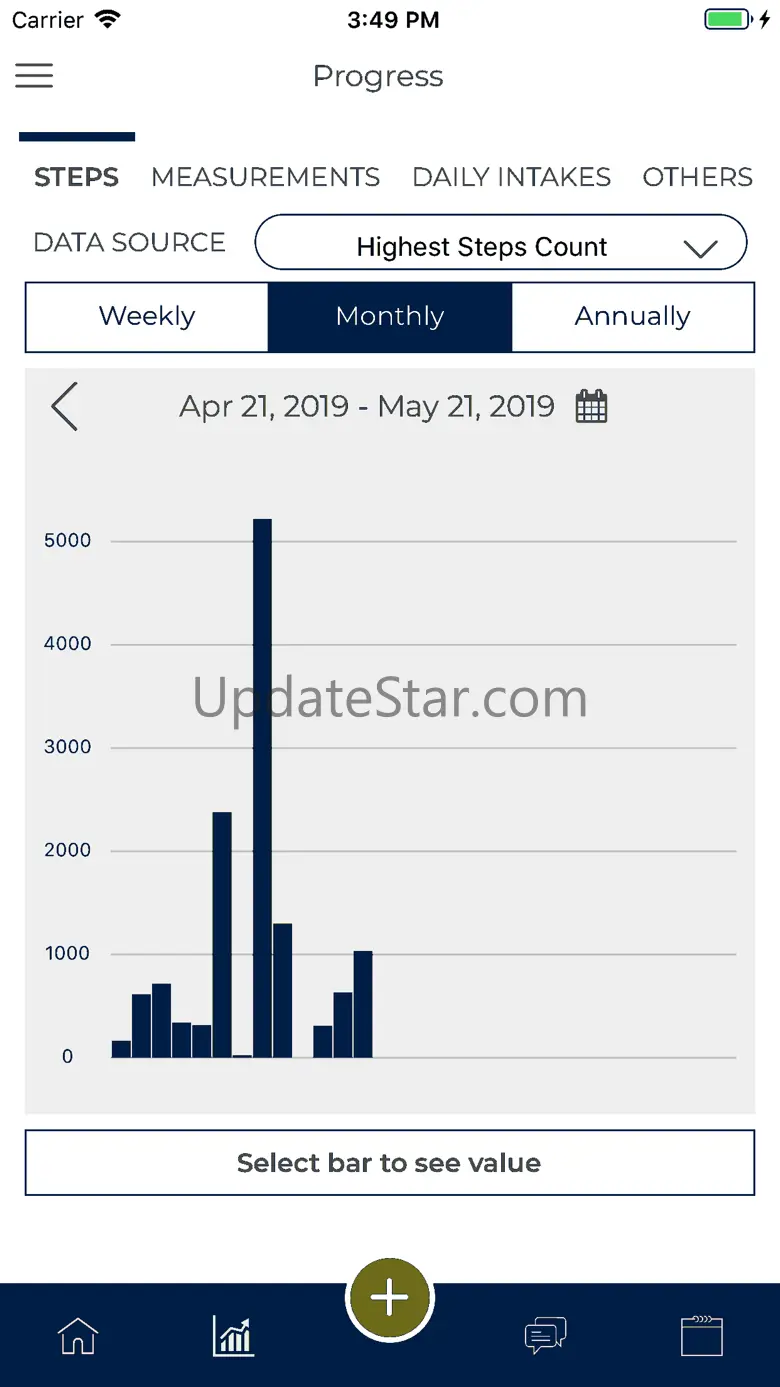Open the hamburger menu
Image resolution: width=780 pixels, height=1387 pixels.
(x=34, y=76)
